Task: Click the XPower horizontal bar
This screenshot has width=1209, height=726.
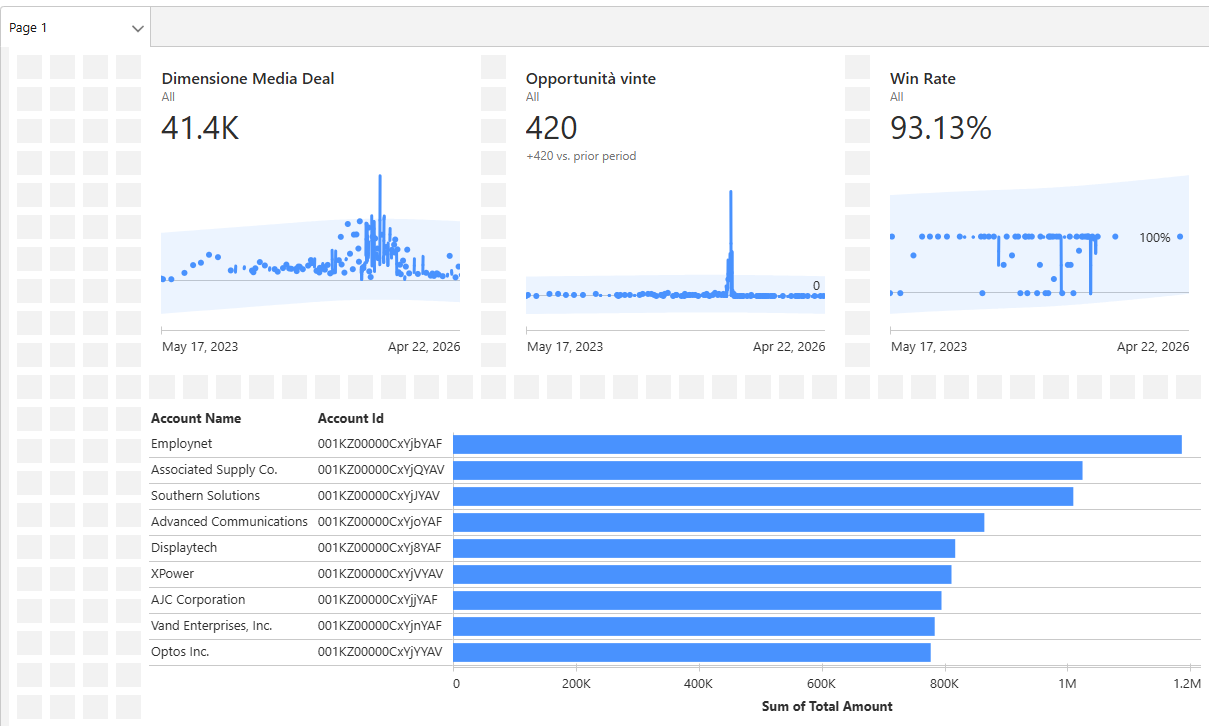Action: (702, 574)
